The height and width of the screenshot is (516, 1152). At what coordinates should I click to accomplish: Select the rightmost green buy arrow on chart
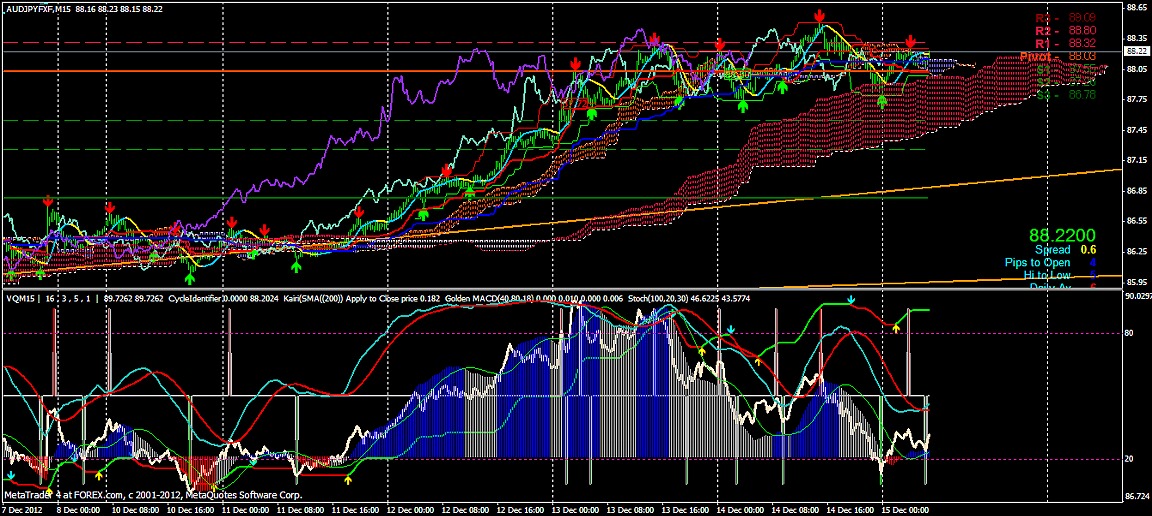point(881,100)
